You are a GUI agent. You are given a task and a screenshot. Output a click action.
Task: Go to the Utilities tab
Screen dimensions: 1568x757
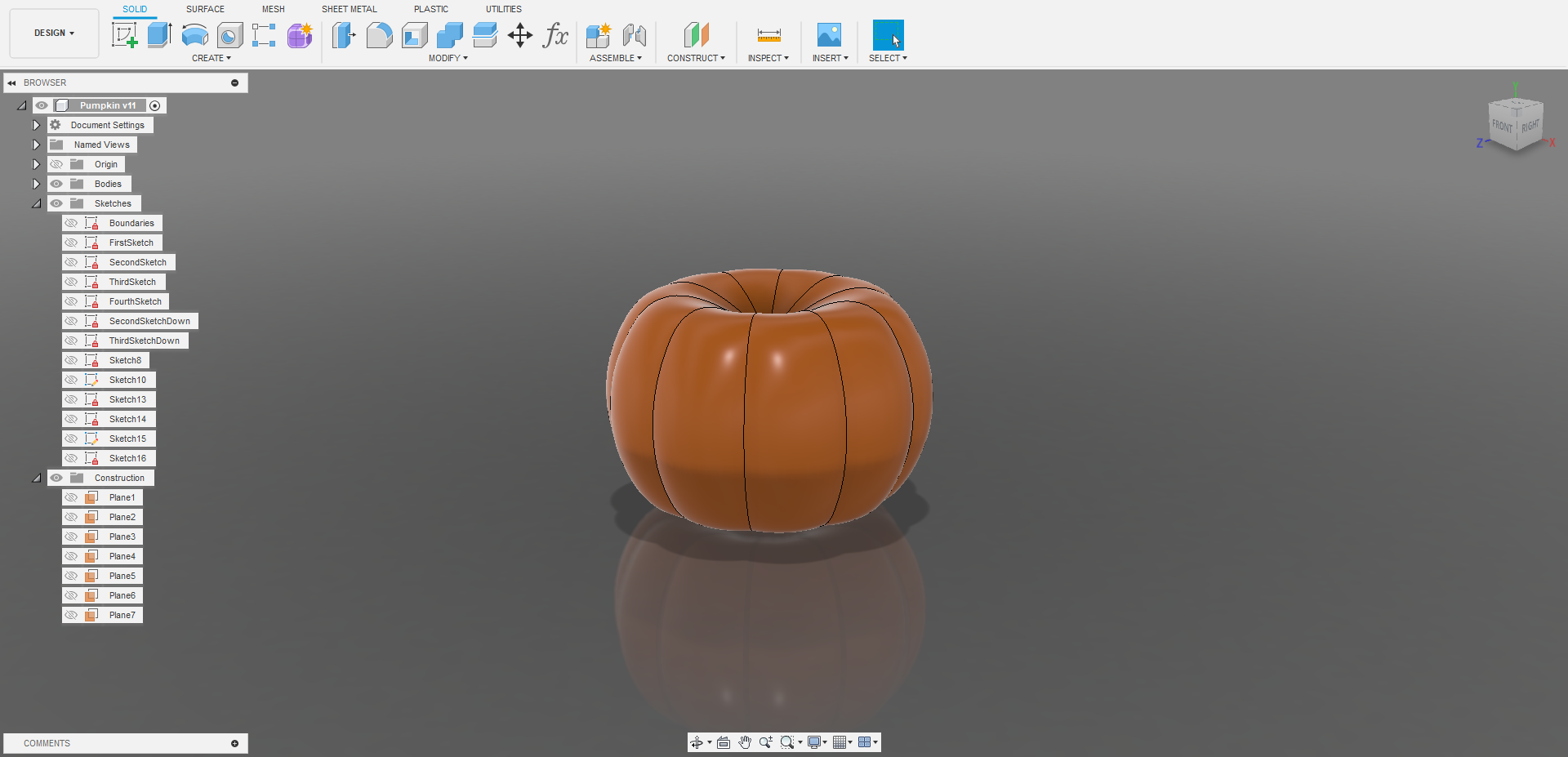504,9
